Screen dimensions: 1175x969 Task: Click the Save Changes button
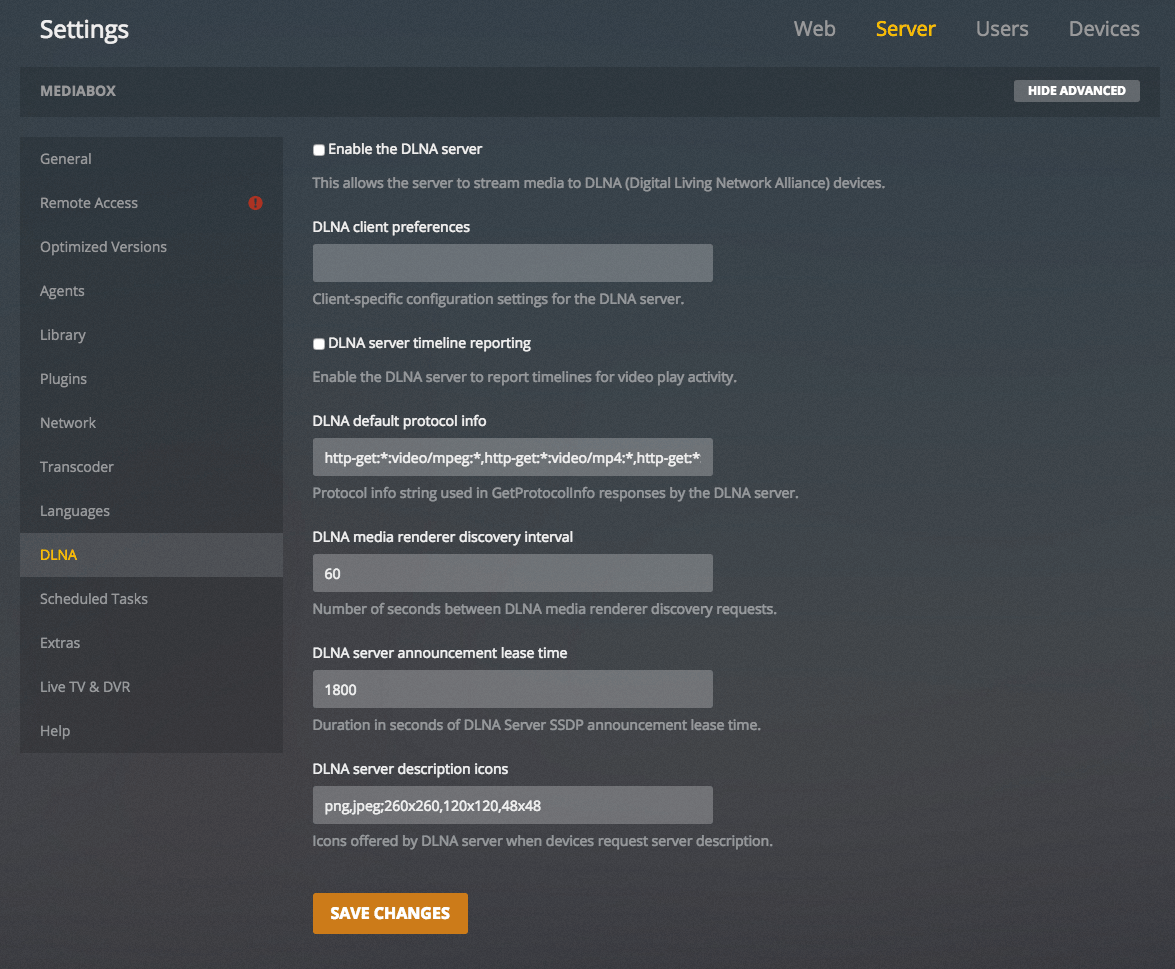click(390, 913)
